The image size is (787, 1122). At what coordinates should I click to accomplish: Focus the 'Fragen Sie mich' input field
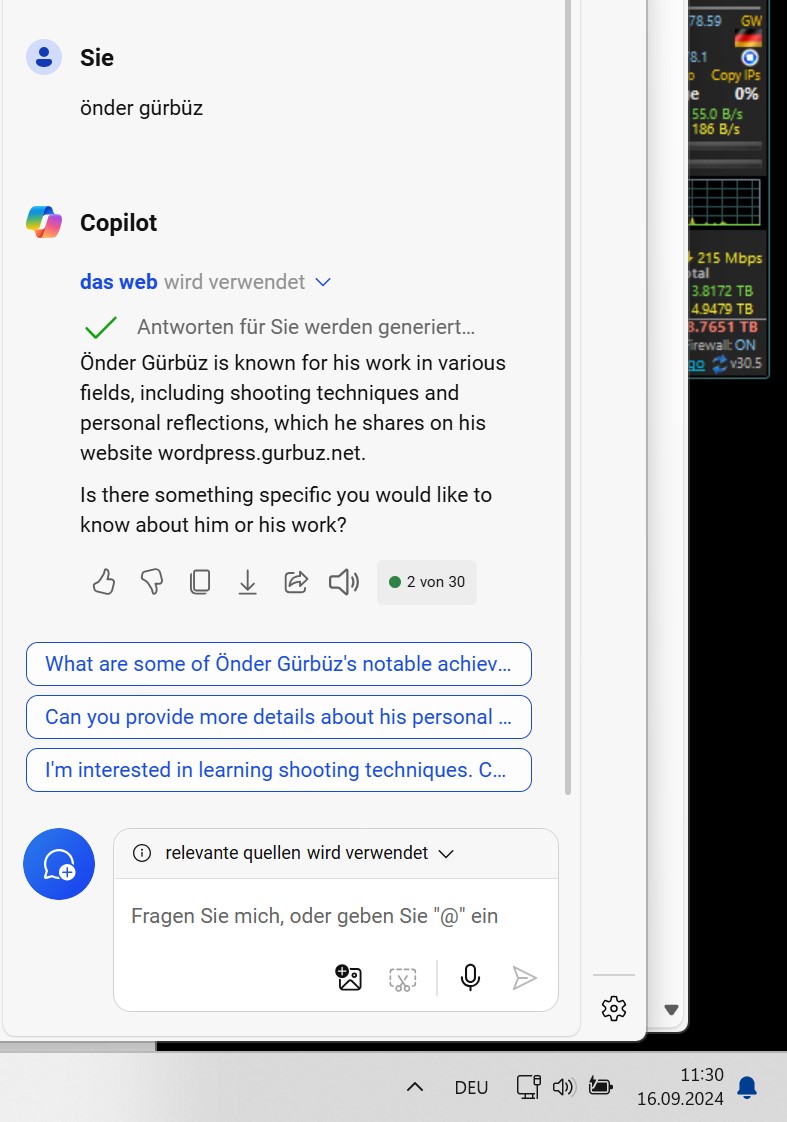coord(336,916)
